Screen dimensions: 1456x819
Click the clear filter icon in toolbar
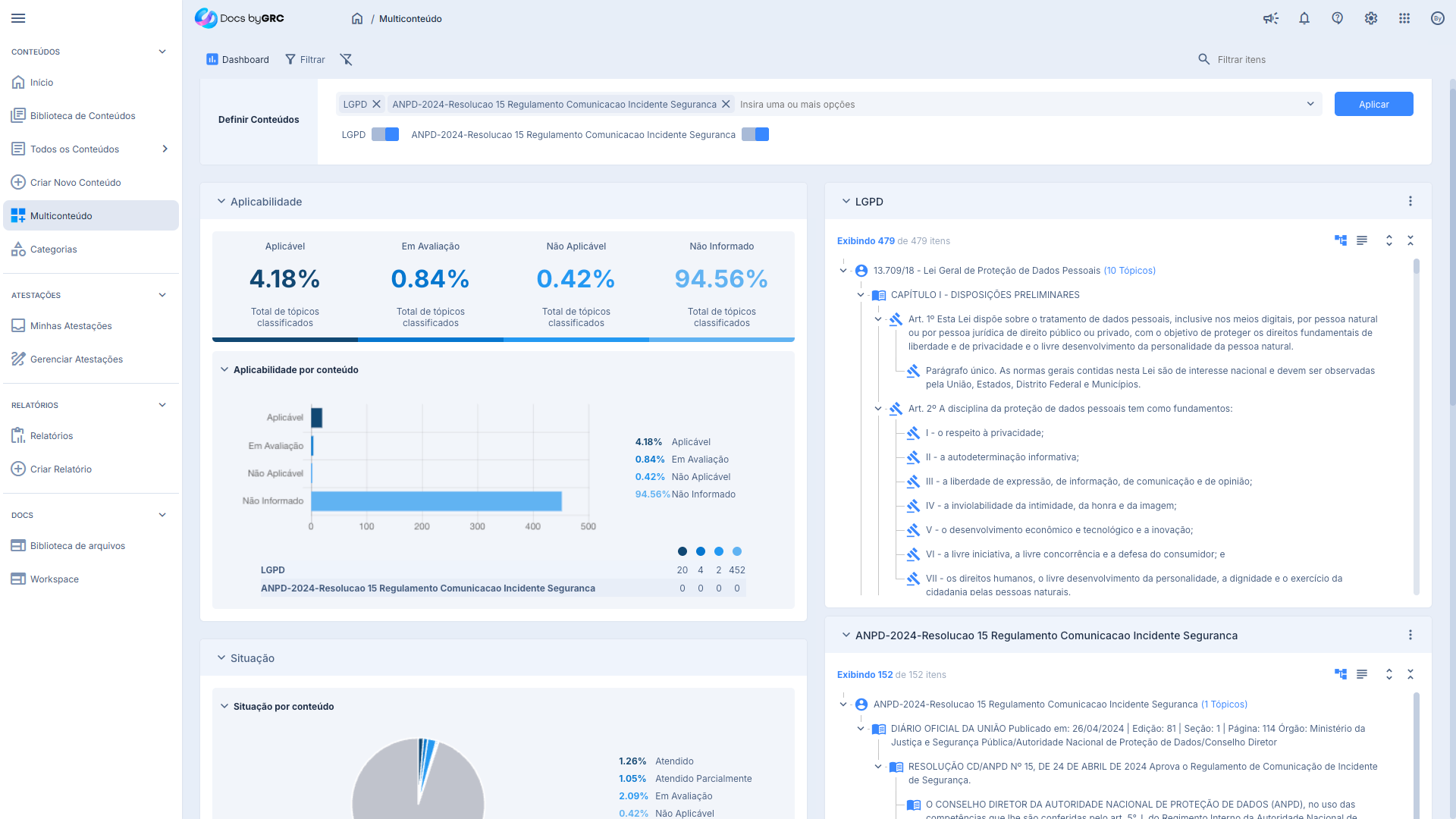[x=346, y=59]
